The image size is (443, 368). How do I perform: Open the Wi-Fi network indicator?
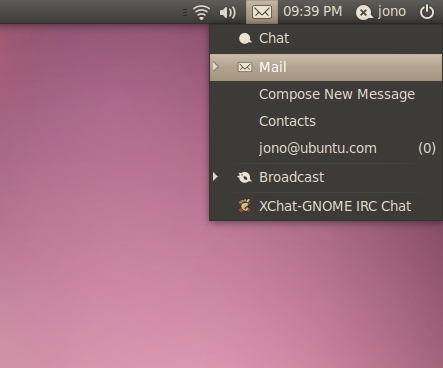tap(202, 12)
